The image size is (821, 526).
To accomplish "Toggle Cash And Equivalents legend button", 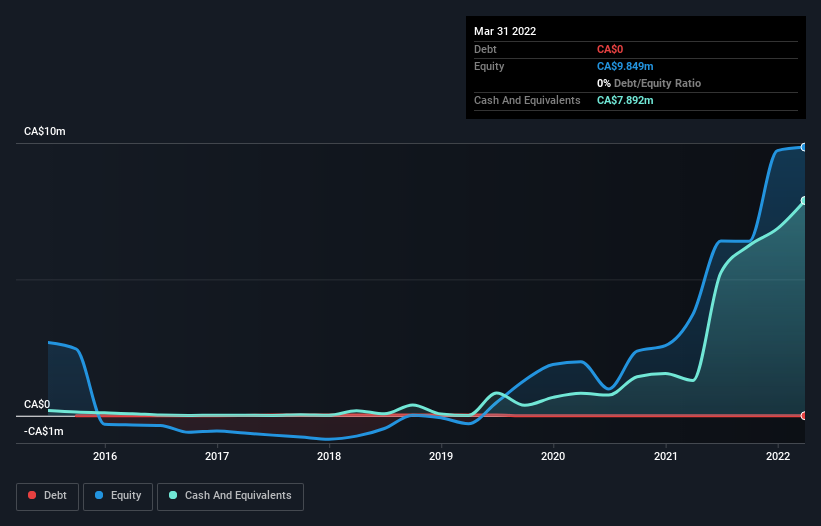I will (230, 496).
